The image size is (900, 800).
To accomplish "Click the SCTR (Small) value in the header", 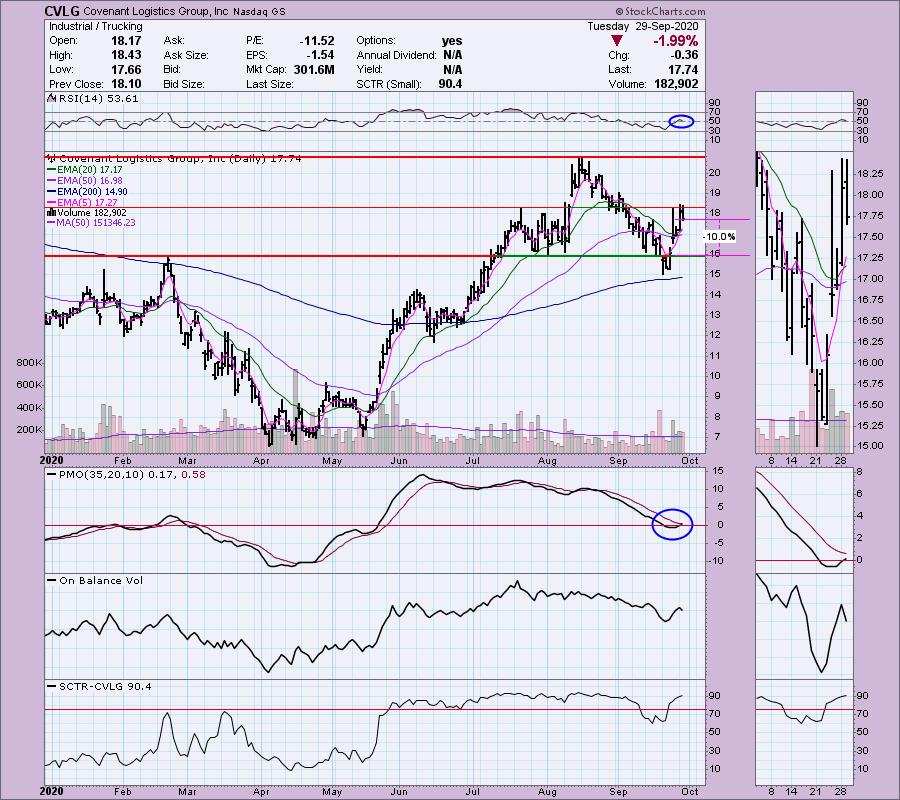I will tap(450, 84).
